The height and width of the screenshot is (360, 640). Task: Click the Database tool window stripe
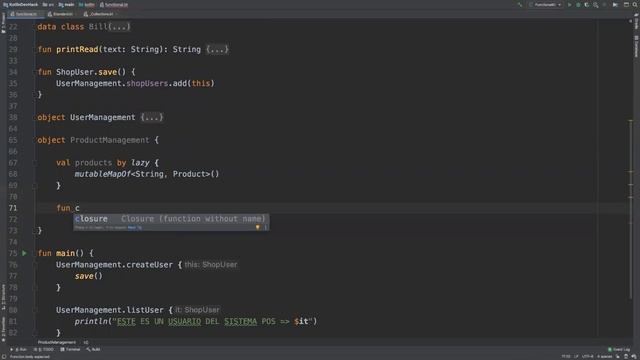click(636, 46)
